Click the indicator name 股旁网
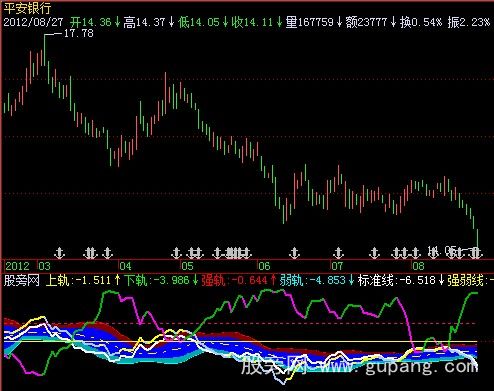494x391 pixels. click(x=21, y=280)
